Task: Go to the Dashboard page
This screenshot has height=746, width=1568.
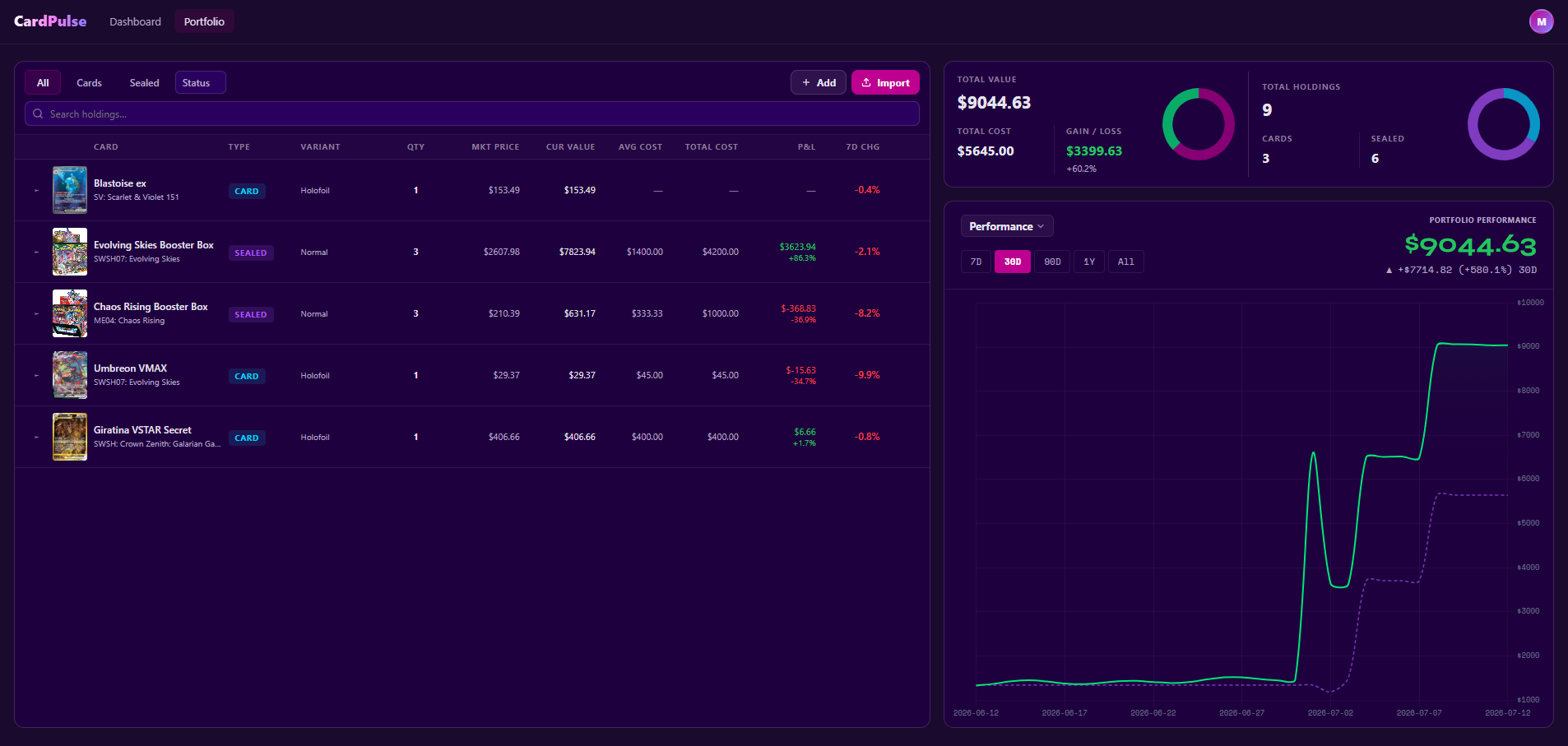Action: 135,21
